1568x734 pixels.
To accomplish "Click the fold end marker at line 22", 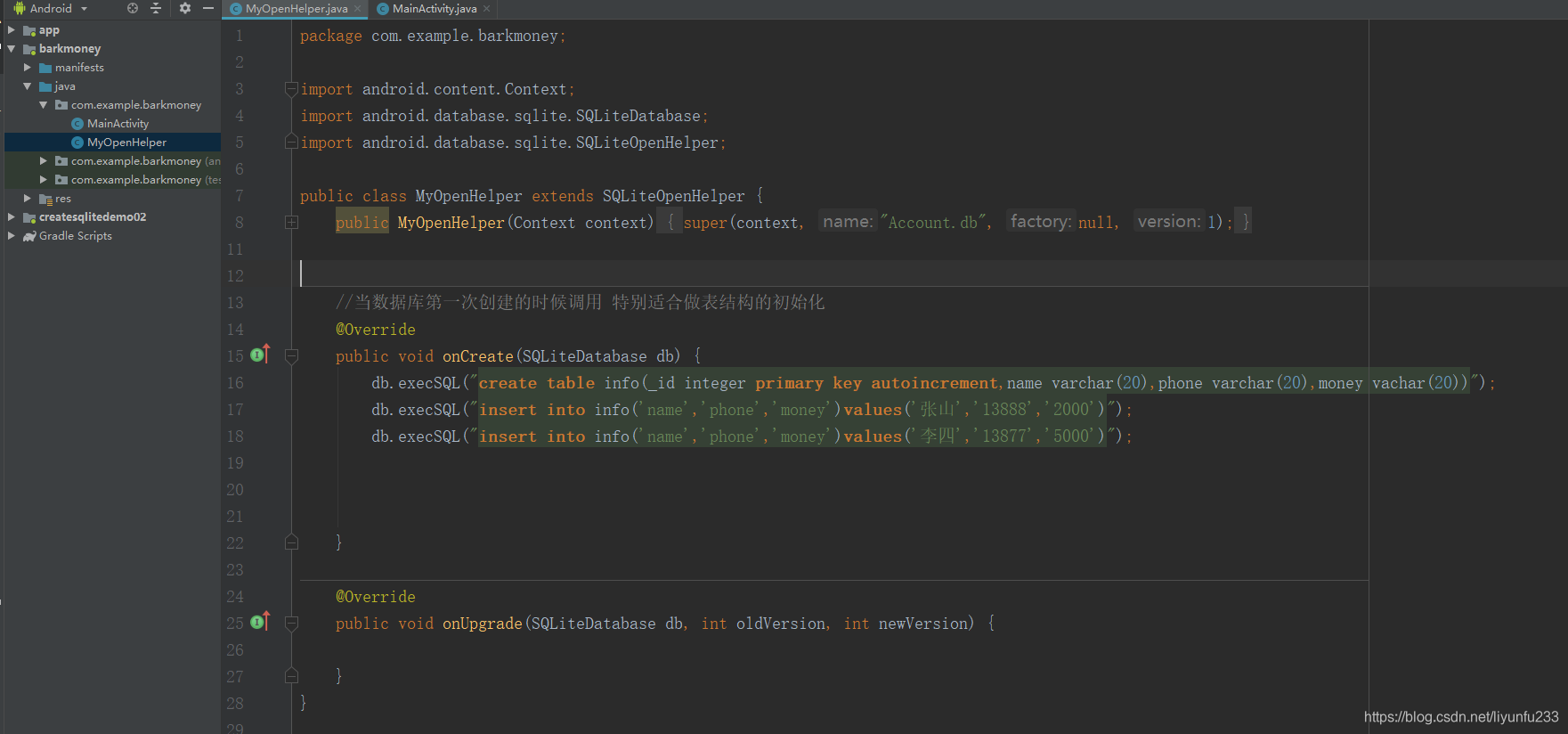I will [291, 542].
